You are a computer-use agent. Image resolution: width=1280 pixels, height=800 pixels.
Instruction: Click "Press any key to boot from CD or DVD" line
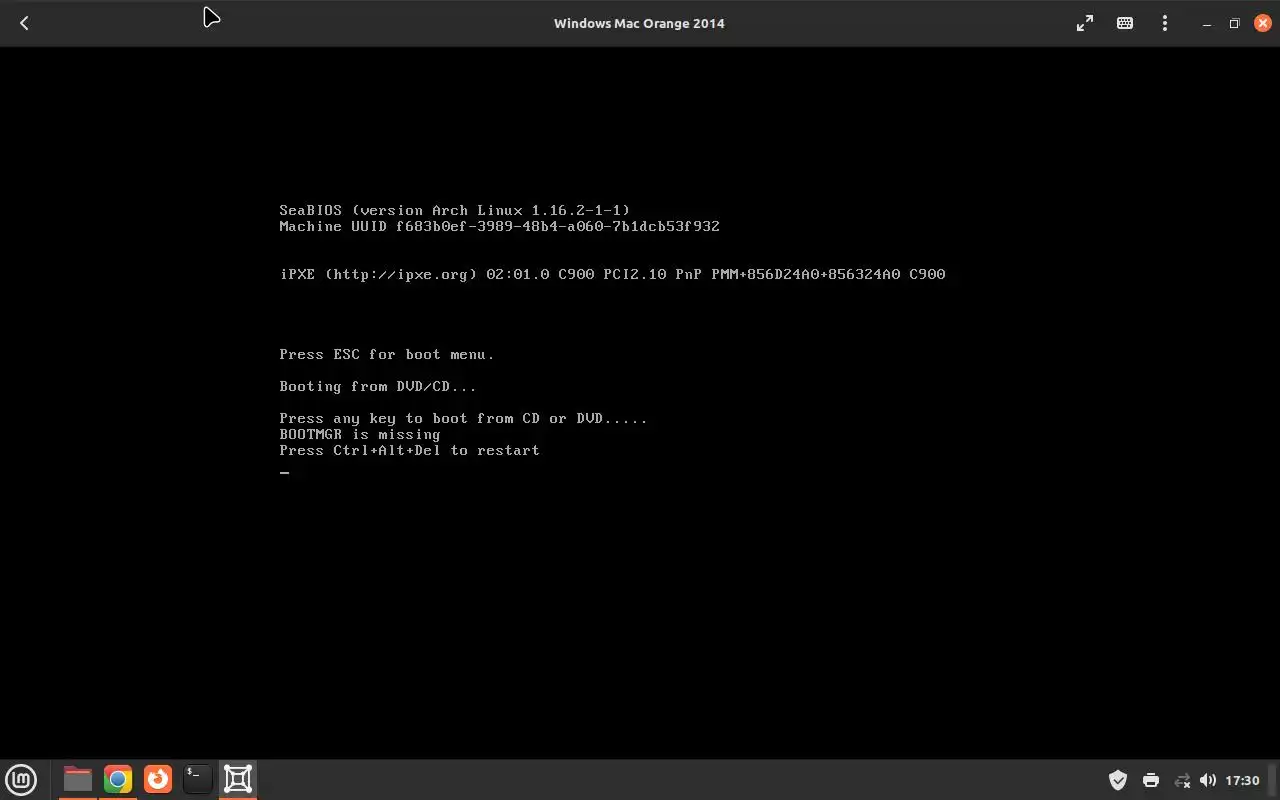point(463,418)
